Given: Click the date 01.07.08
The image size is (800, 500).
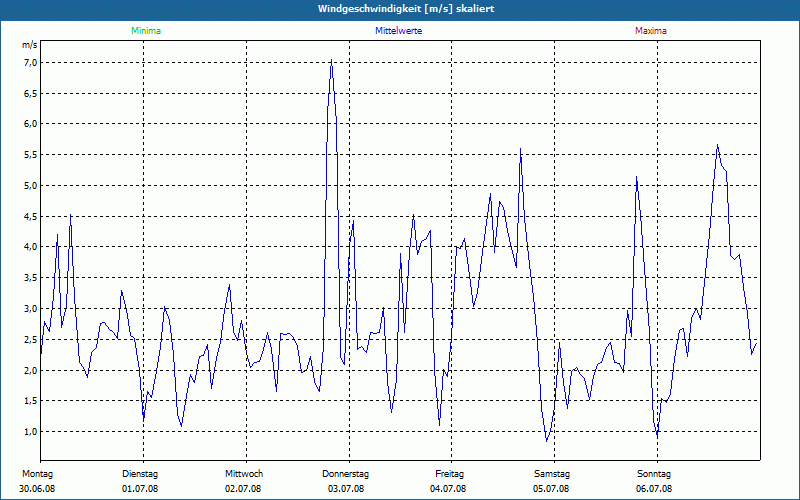Looking at the screenshot, I should click(140, 489).
